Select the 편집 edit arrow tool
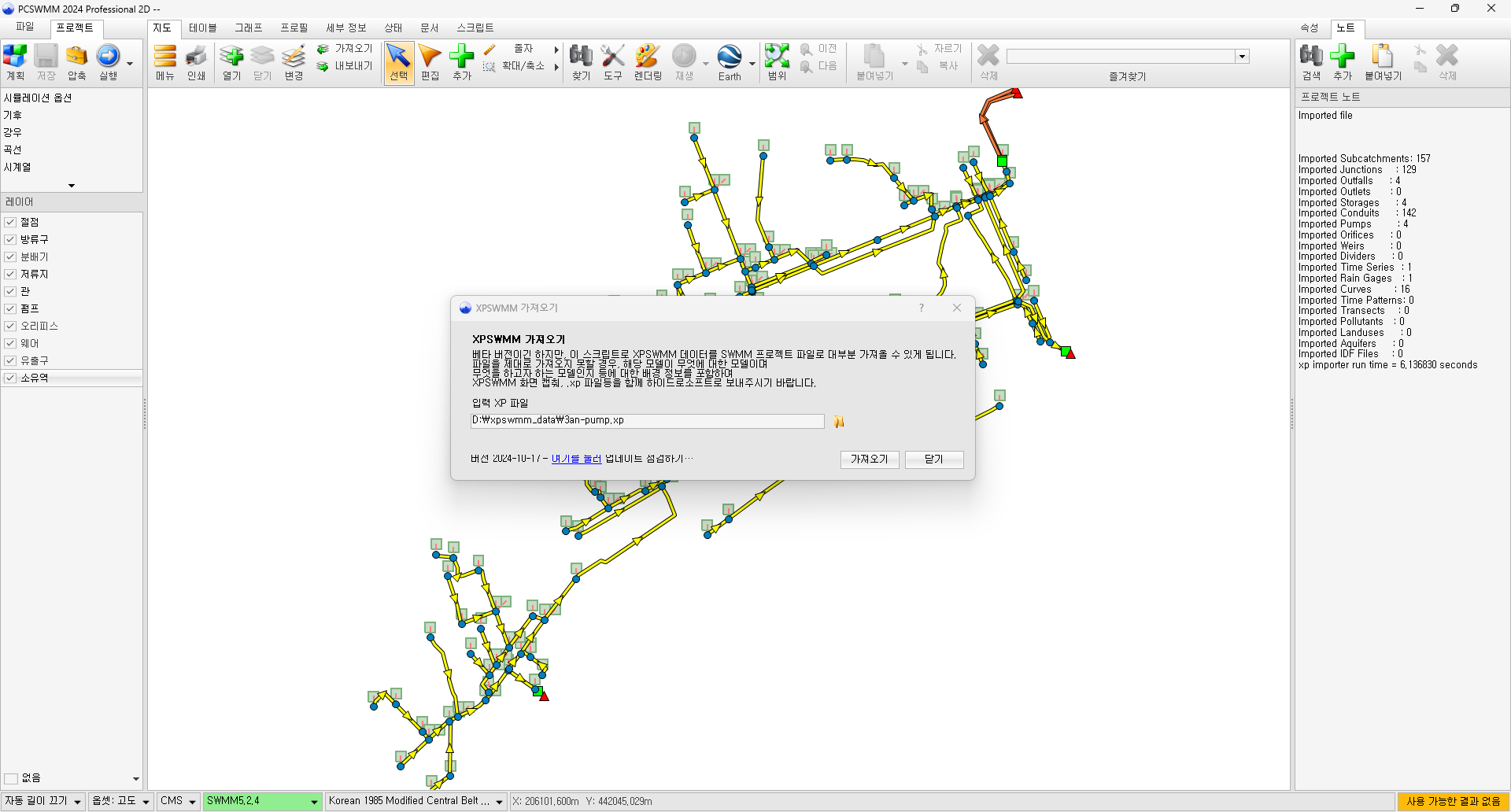This screenshot has height=812, width=1511. [x=430, y=57]
